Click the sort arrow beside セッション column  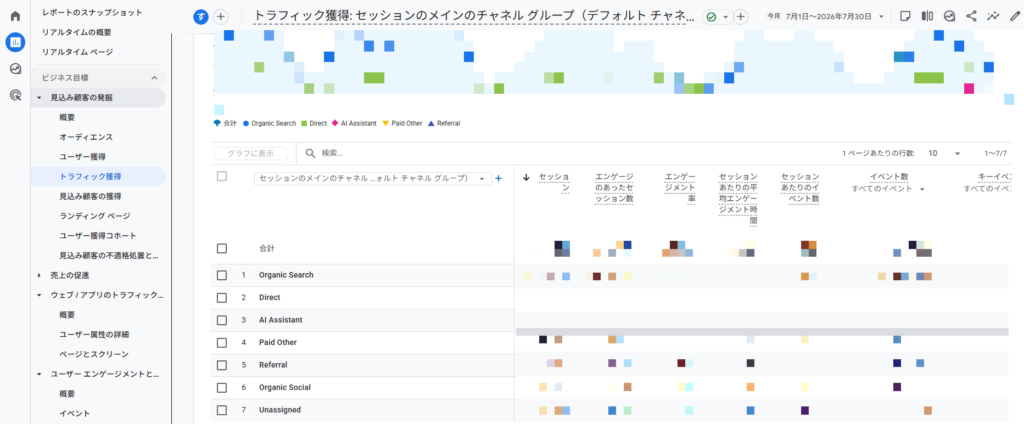pyautogui.click(x=526, y=177)
